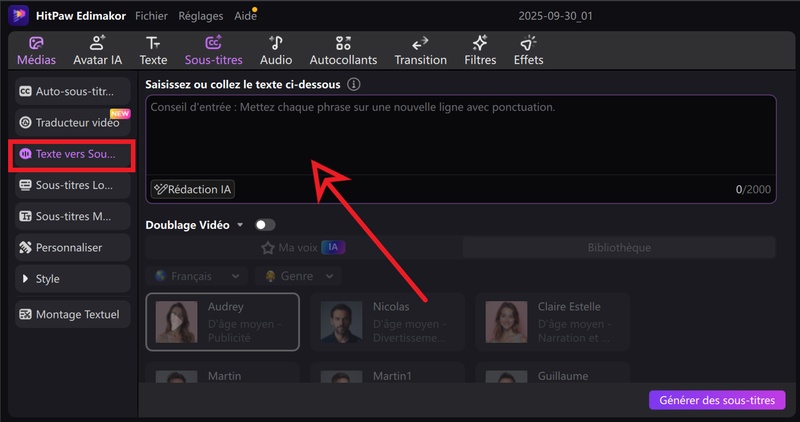Screen dimensions: 800x422
Task: Open the Effets panel
Action: [x=529, y=43]
